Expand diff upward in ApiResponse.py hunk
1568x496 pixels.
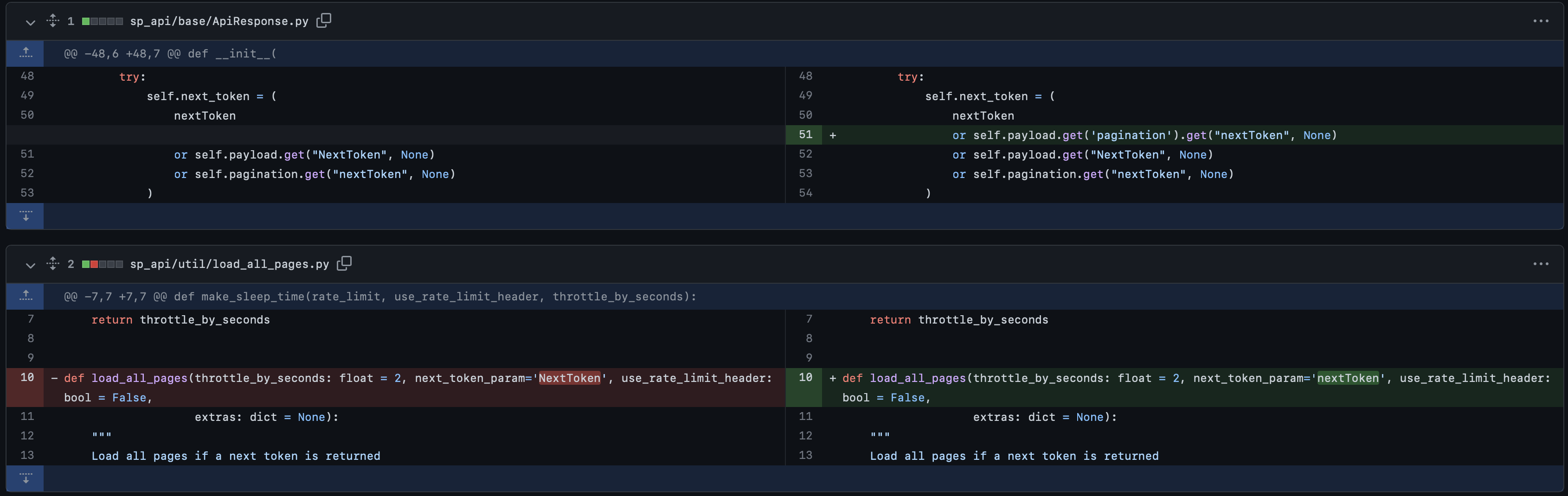[x=25, y=53]
